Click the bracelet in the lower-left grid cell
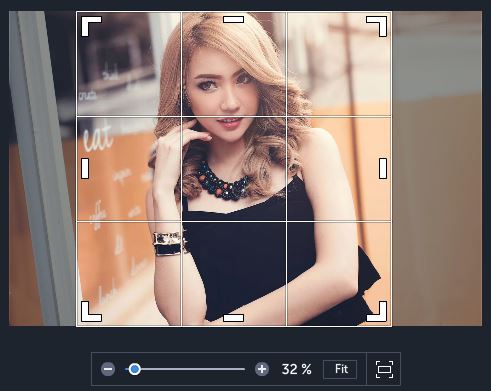 point(168,244)
